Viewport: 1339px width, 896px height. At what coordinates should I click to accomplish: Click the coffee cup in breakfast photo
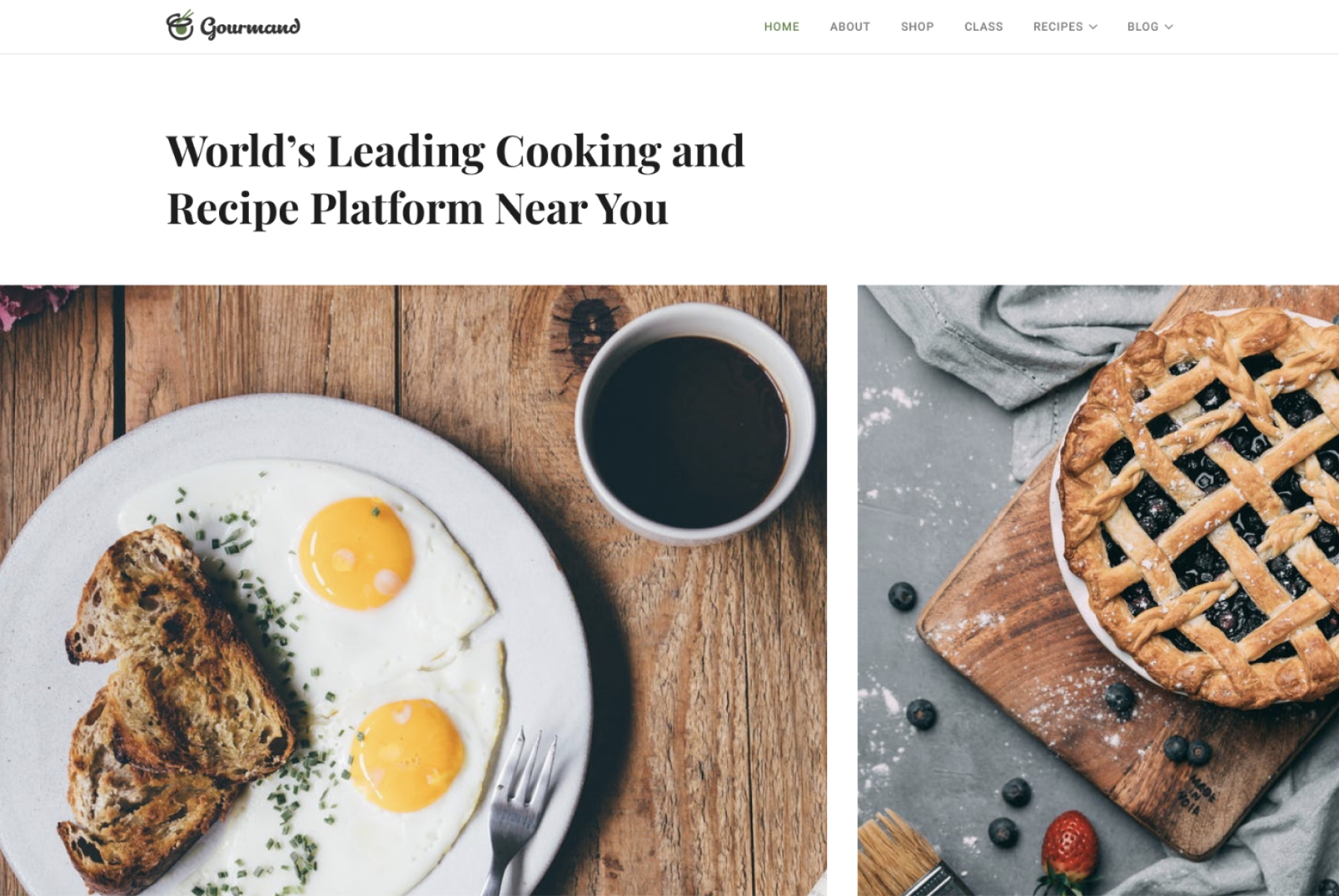coord(694,424)
